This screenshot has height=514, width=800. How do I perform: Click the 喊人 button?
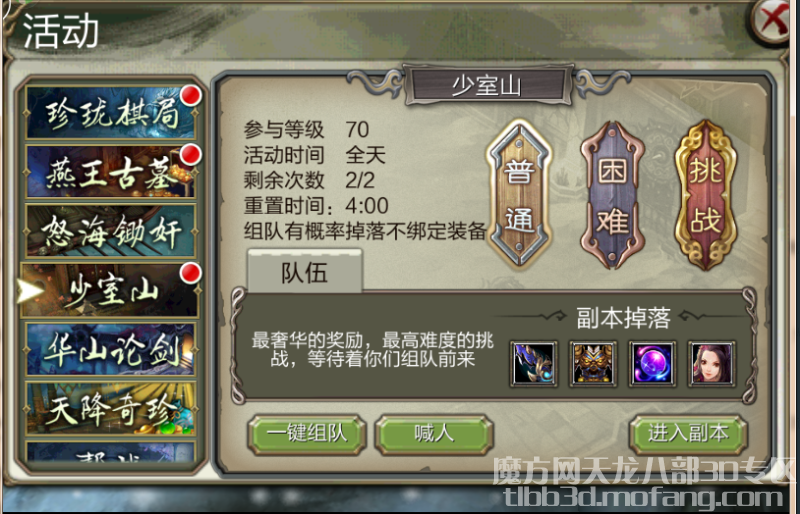434,434
